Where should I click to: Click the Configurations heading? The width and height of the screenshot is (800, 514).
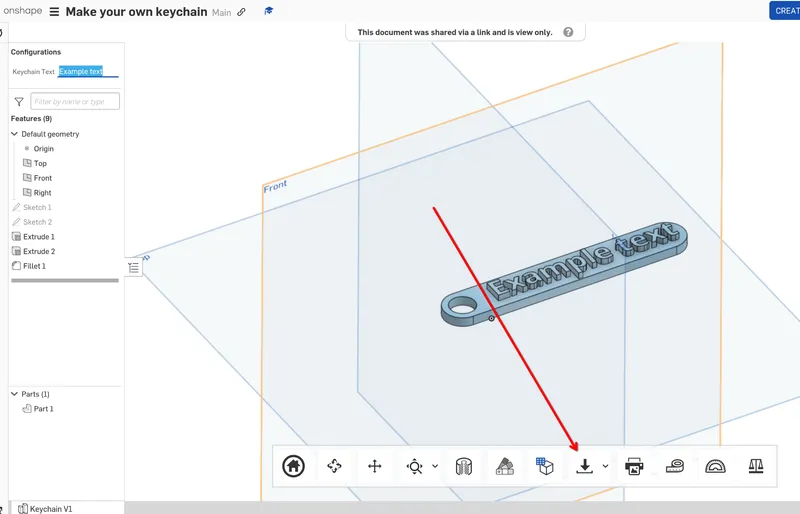[36, 52]
